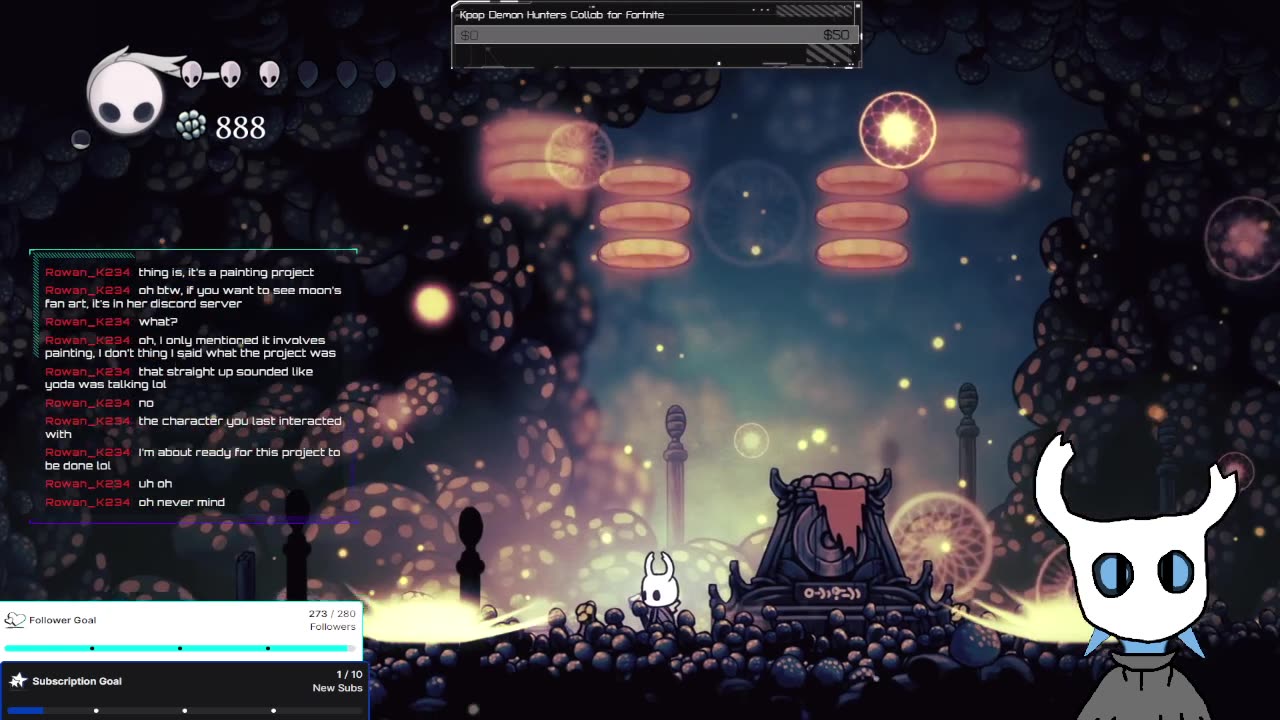Click the large soul vessel mask icon
This screenshot has width=1280, height=720.
point(124,96)
